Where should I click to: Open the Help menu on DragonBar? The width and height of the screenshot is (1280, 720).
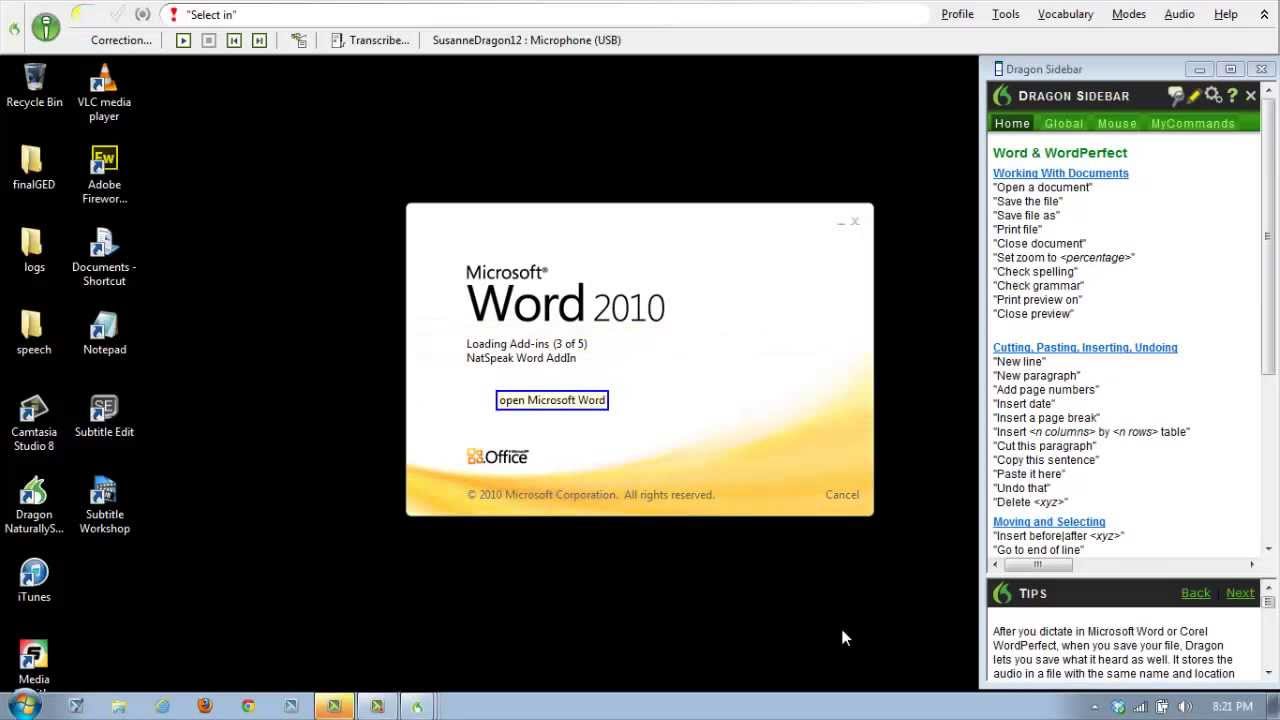click(1226, 14)
